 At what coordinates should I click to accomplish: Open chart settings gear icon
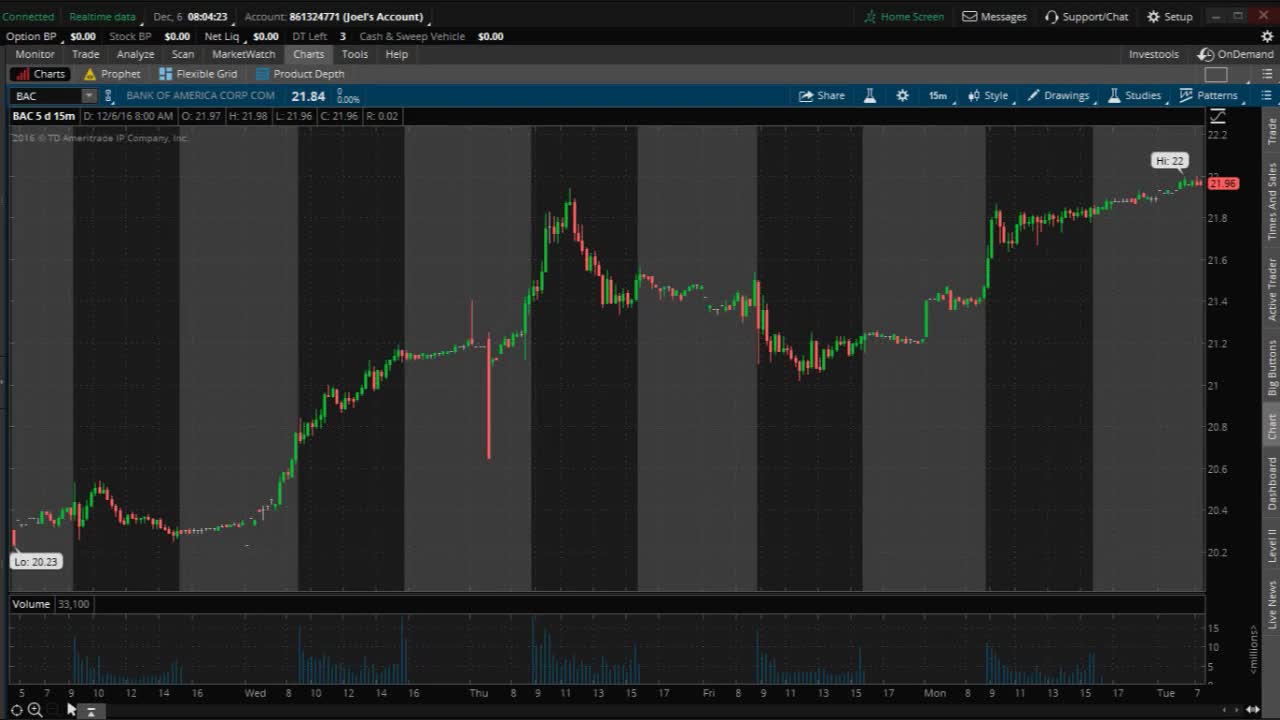[903, 95]
